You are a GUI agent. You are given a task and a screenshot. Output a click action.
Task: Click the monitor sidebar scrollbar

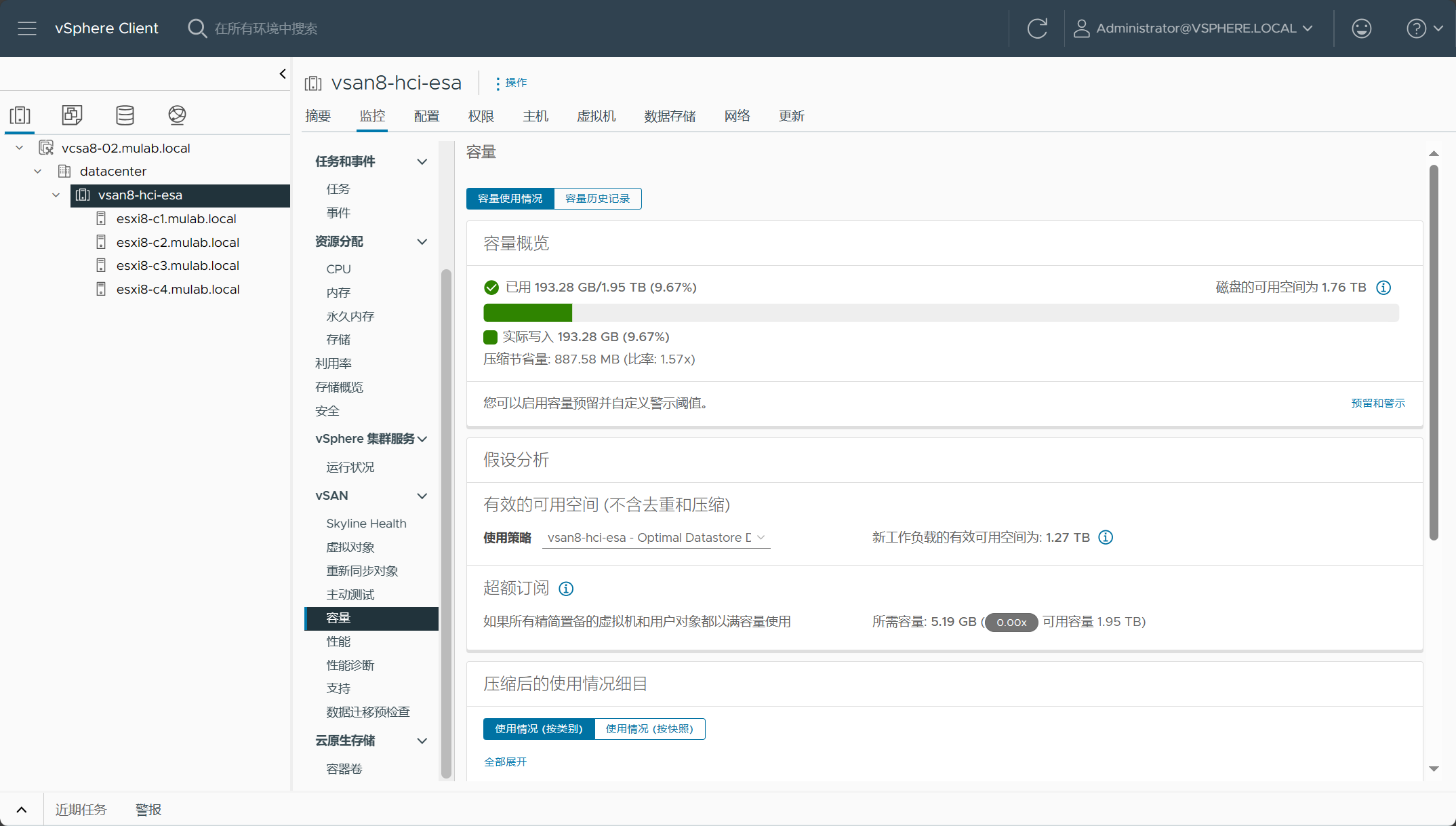coord(446,524)
